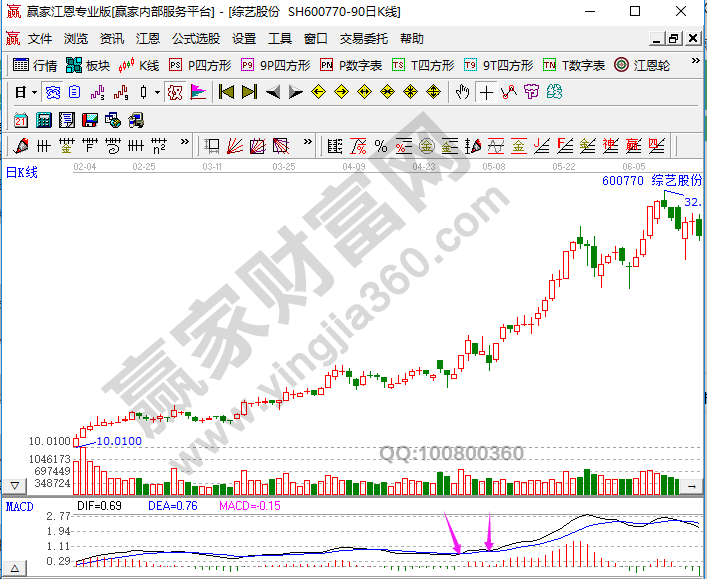Open the 板块 sector view
707x579 pixels.
87,65
